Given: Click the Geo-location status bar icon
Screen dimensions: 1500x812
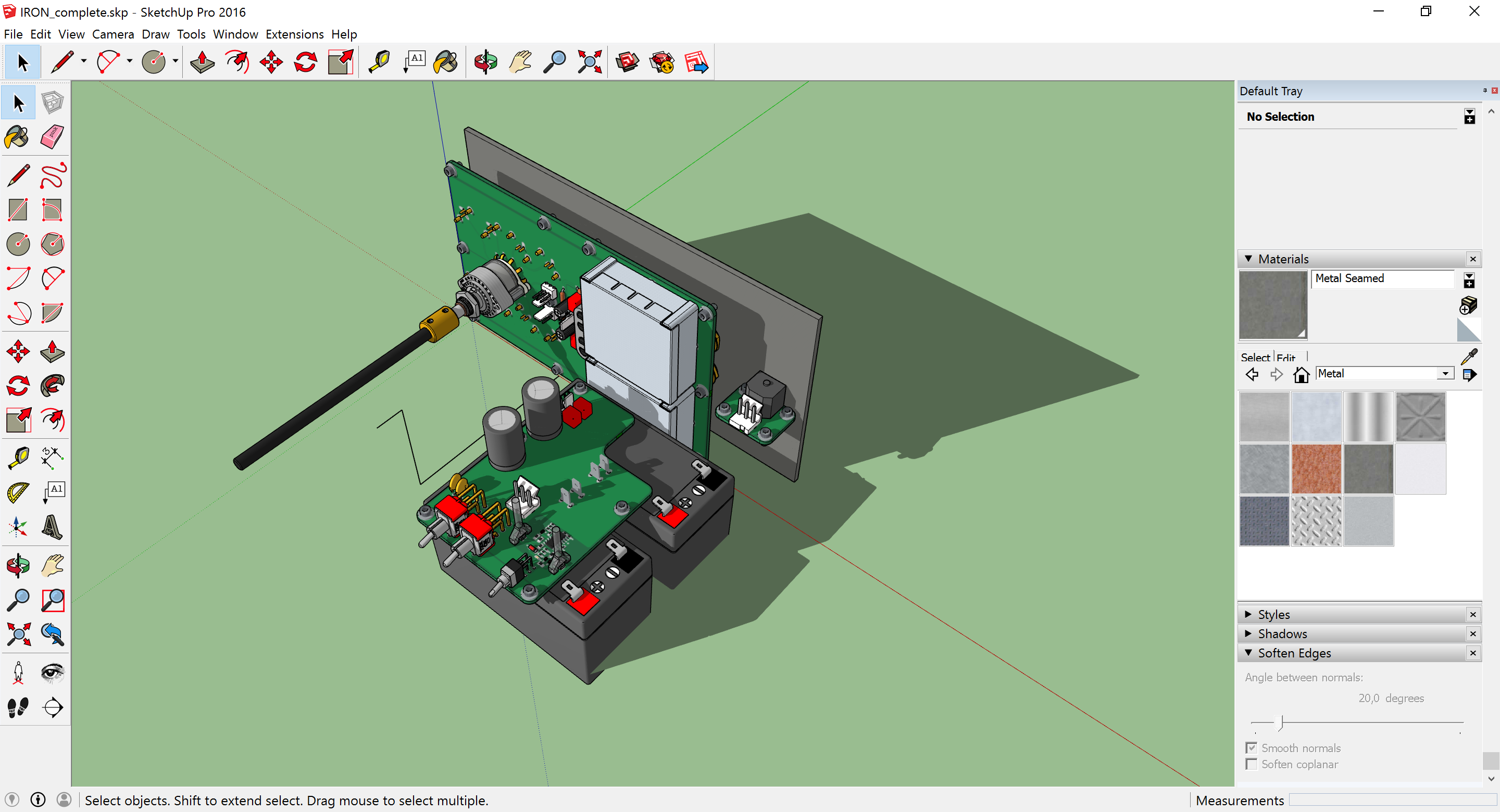Looking at the screenshot, I should pyautogui.click(x=11, y=800).
